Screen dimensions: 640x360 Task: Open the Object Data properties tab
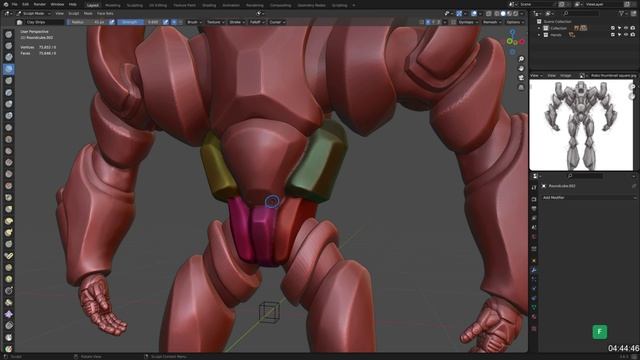[534, 307]
